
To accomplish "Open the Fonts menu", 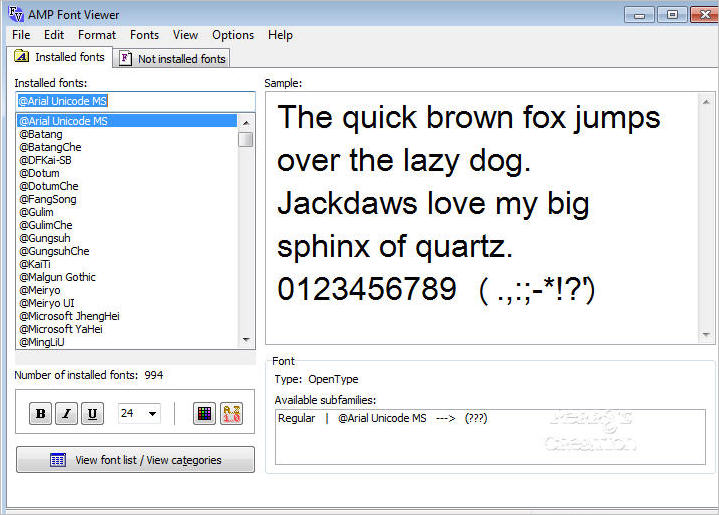I will (x=144, y=35).
